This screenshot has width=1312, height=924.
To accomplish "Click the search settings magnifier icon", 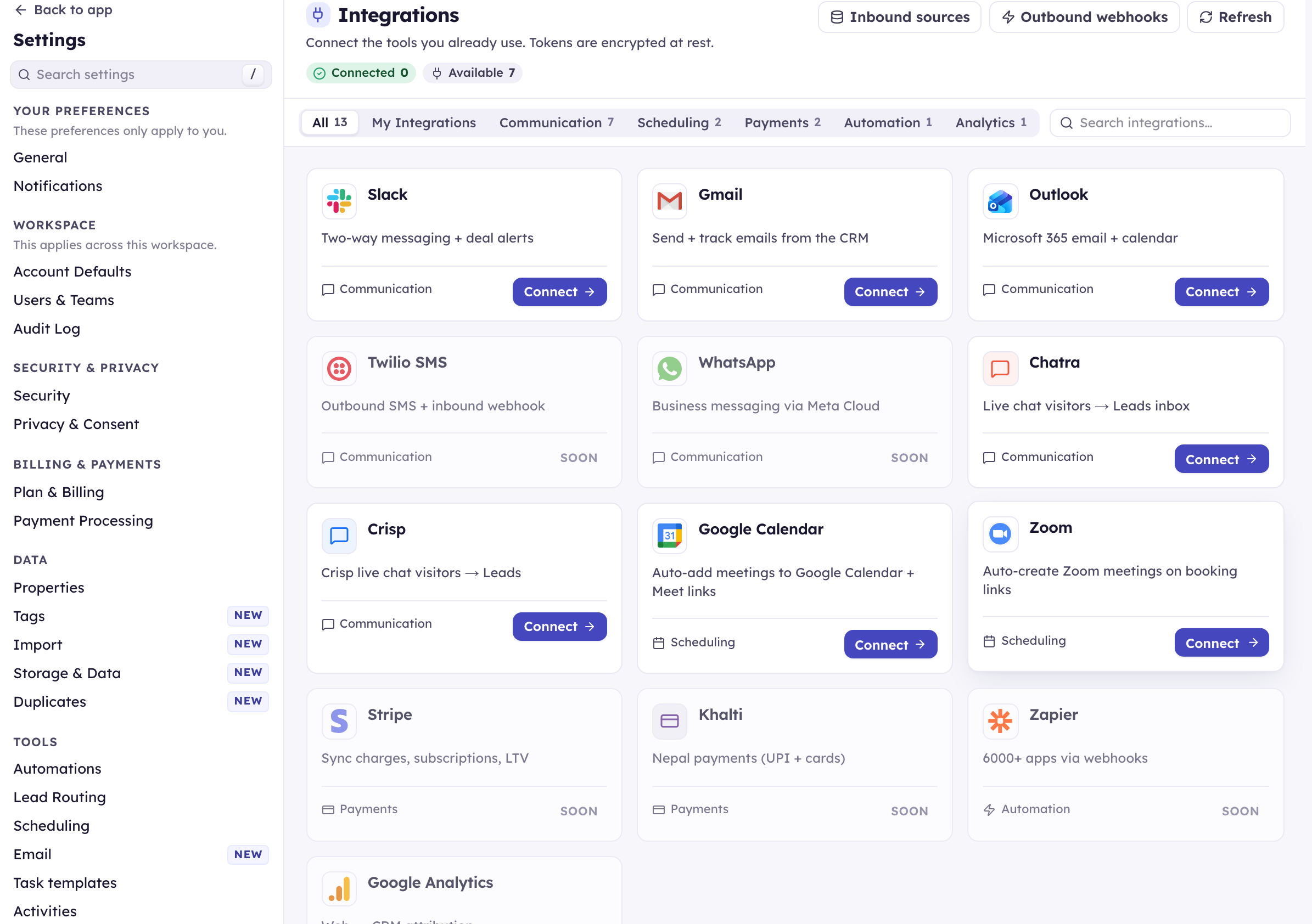I will (x=24, y=75).
